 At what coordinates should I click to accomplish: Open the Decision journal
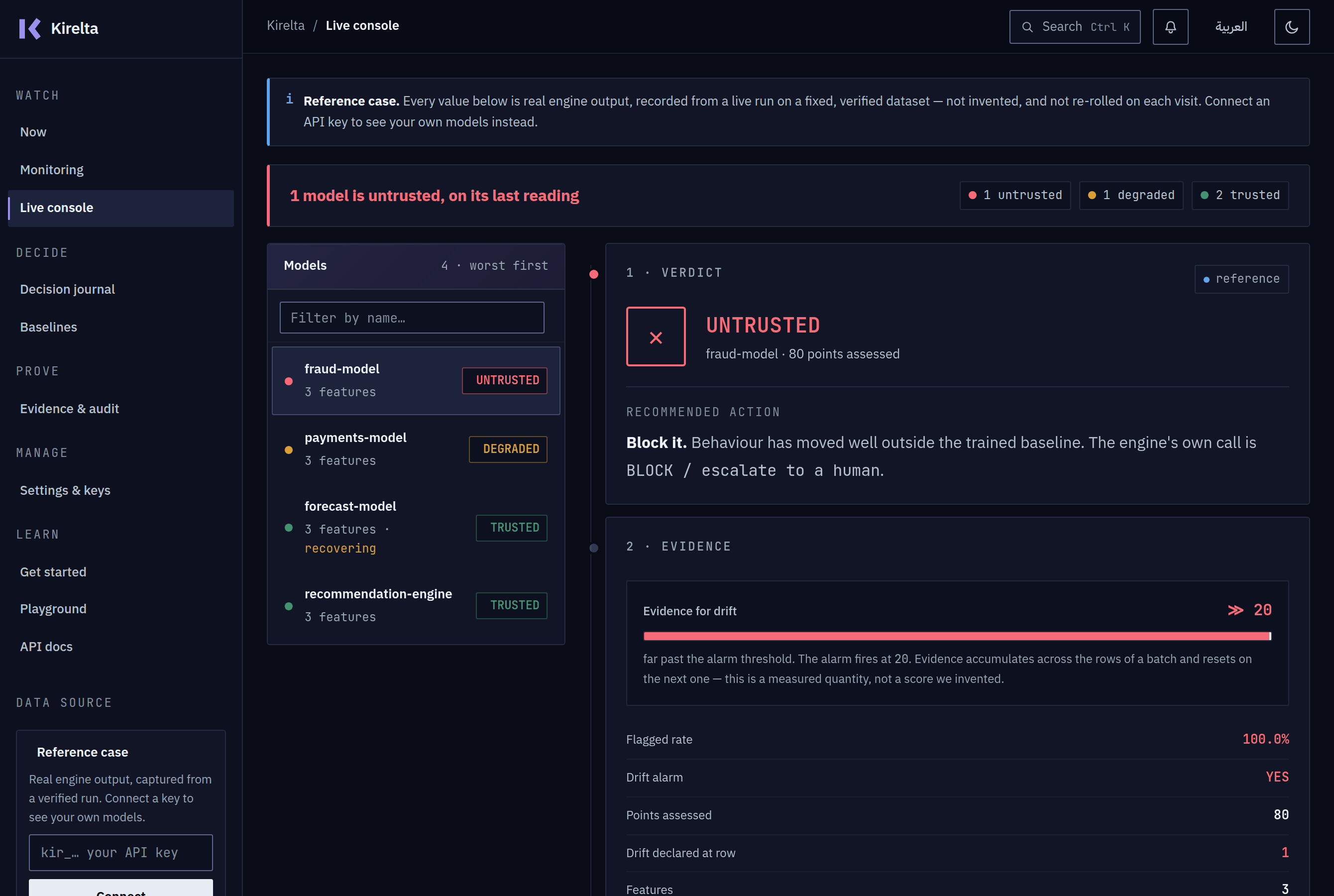[x=120, y=290]
